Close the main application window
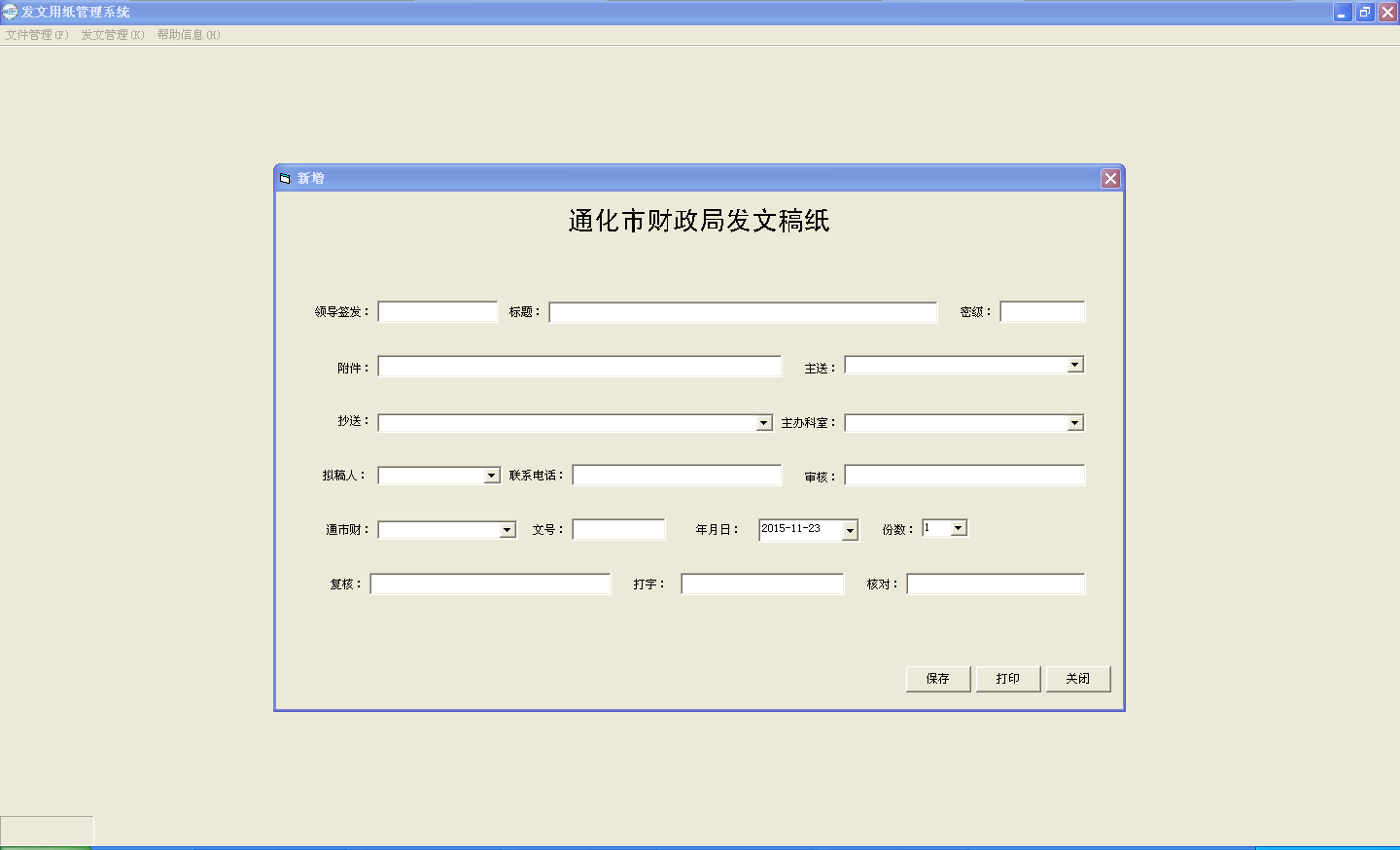 point(1387,13)
